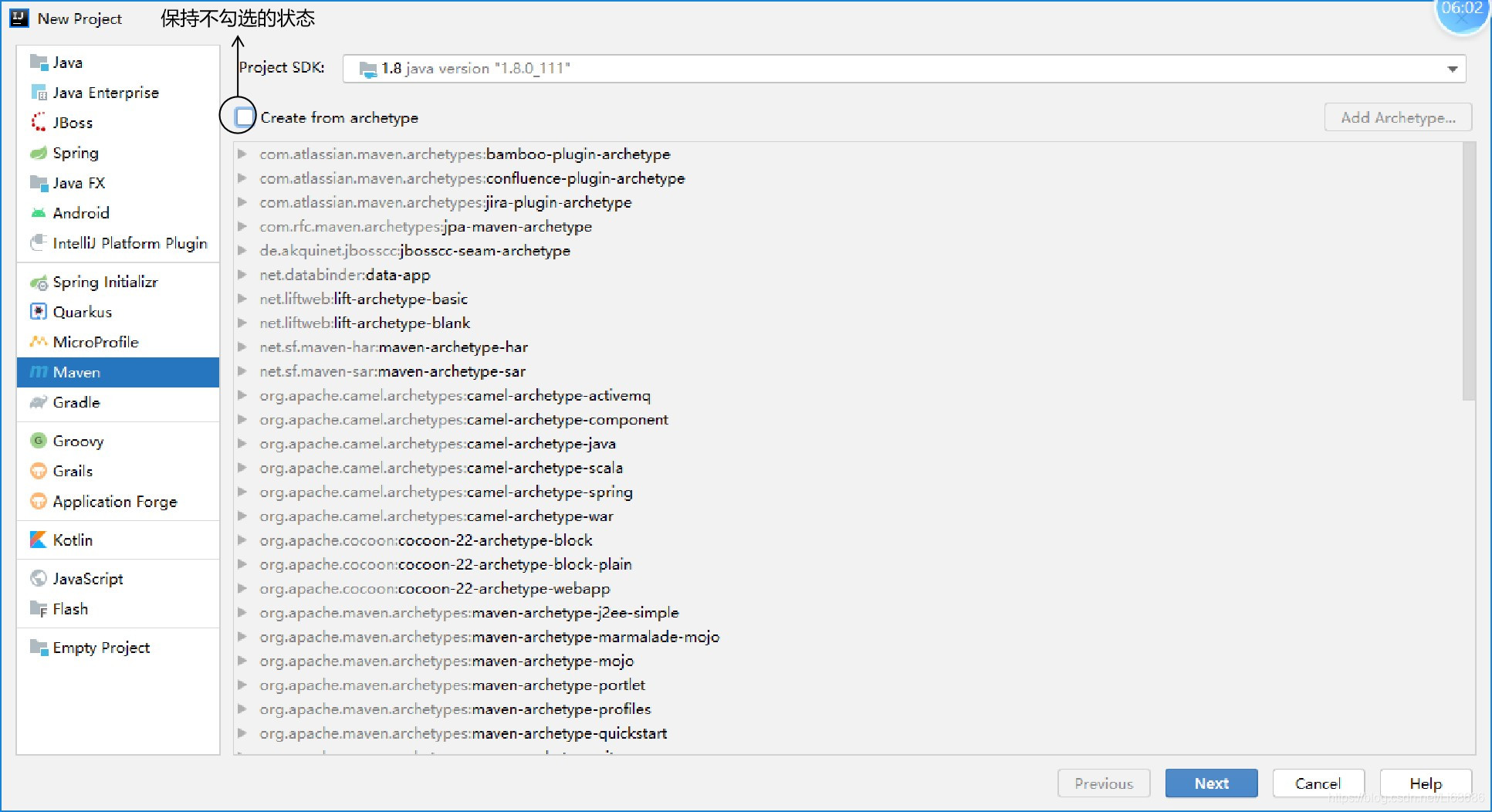Select camel-archetype-war row

click(x=848, y=516)
